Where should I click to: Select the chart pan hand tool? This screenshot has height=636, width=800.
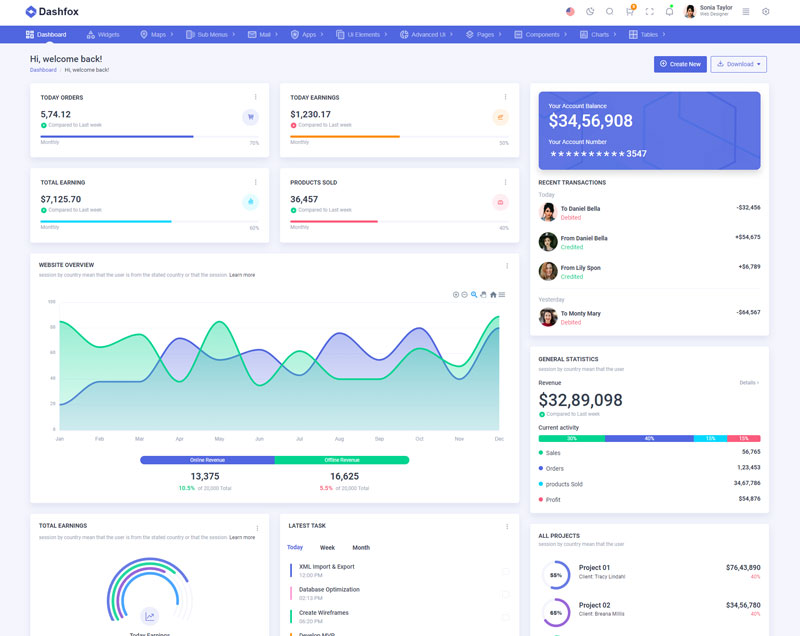point(483,294)
